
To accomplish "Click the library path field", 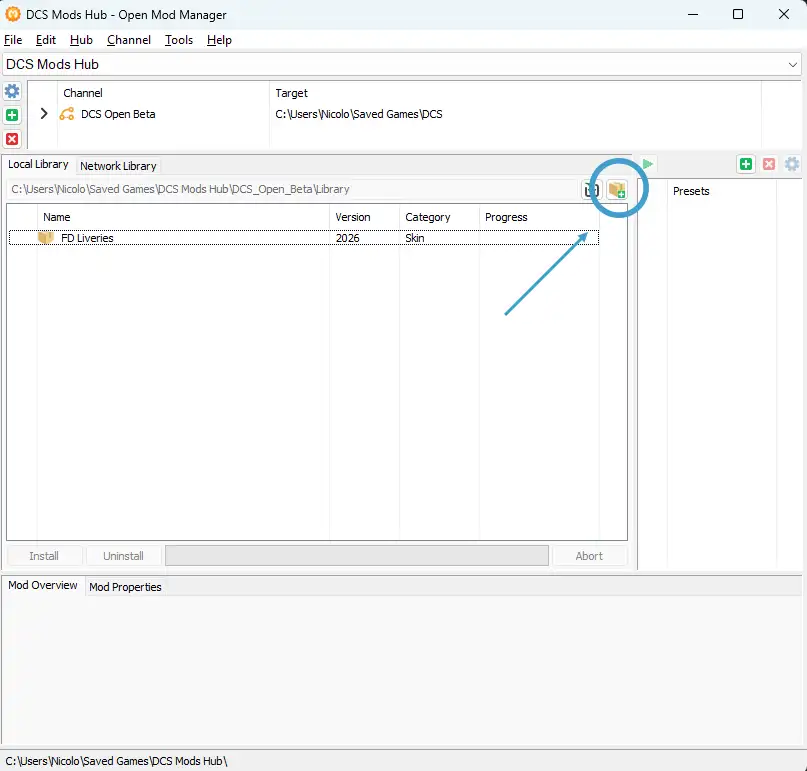I will pos(292,189).
